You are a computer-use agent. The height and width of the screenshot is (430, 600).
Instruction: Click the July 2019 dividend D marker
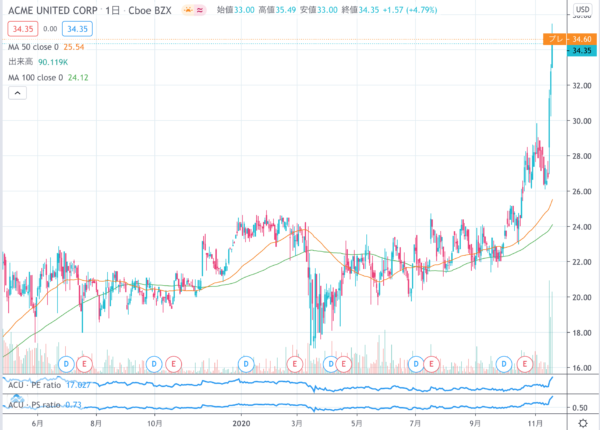click(66, 364)
